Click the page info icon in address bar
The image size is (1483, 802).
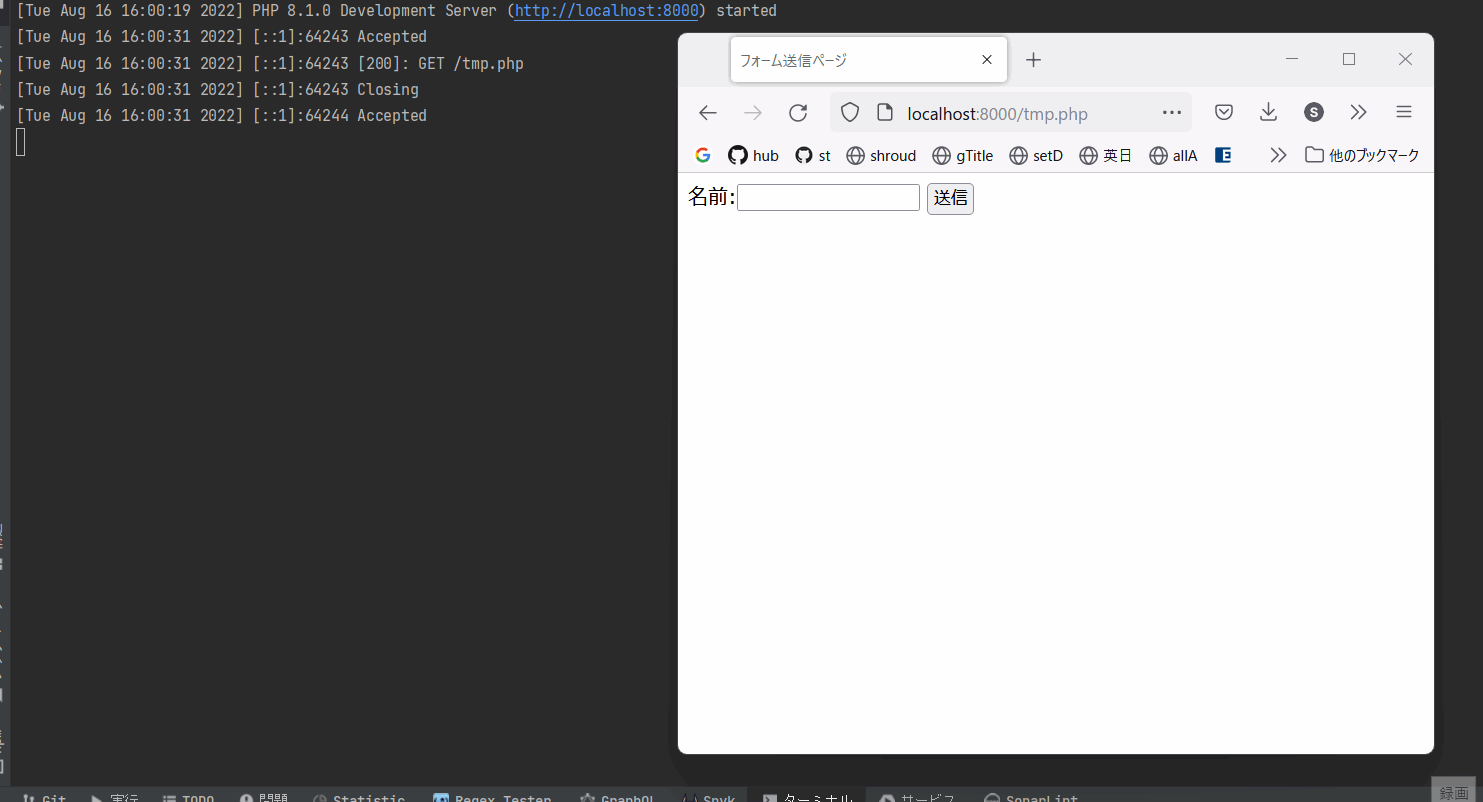(x=884, y=113)
